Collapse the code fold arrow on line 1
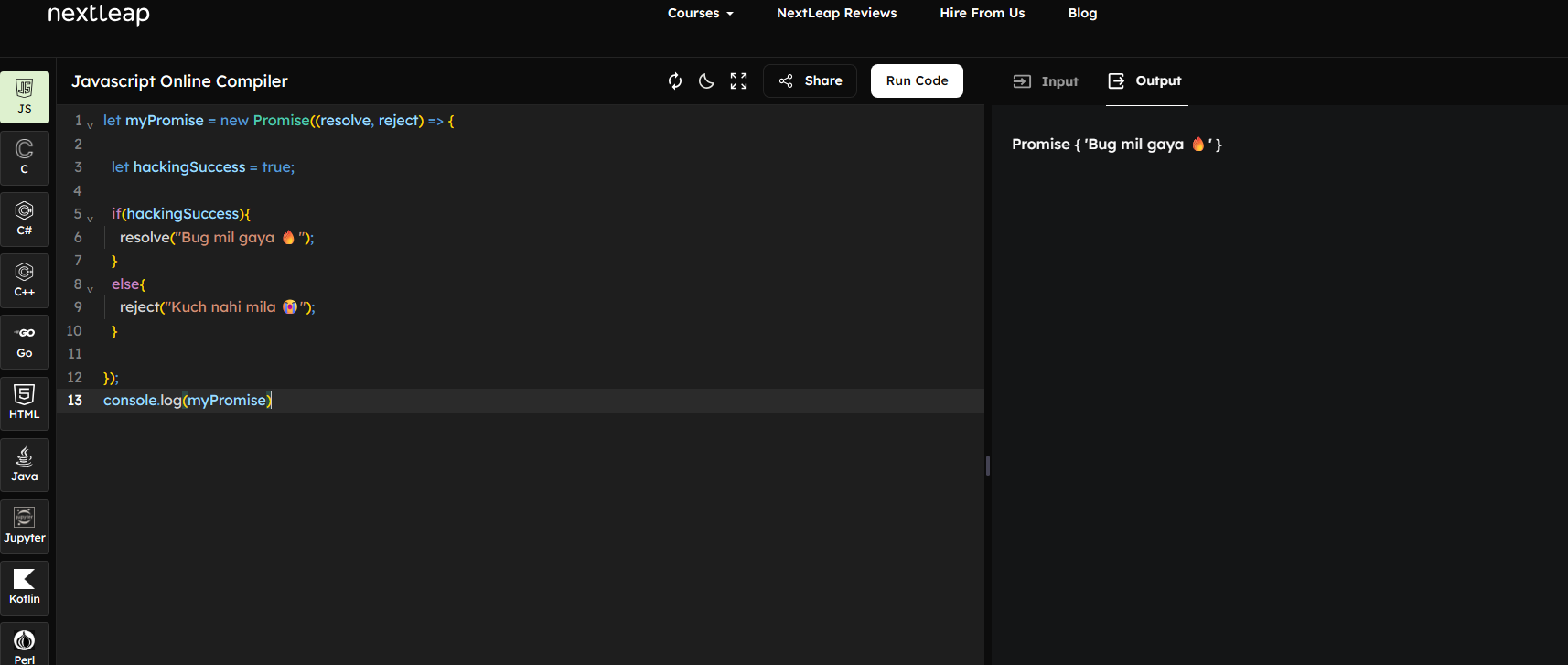 point(90,125)
